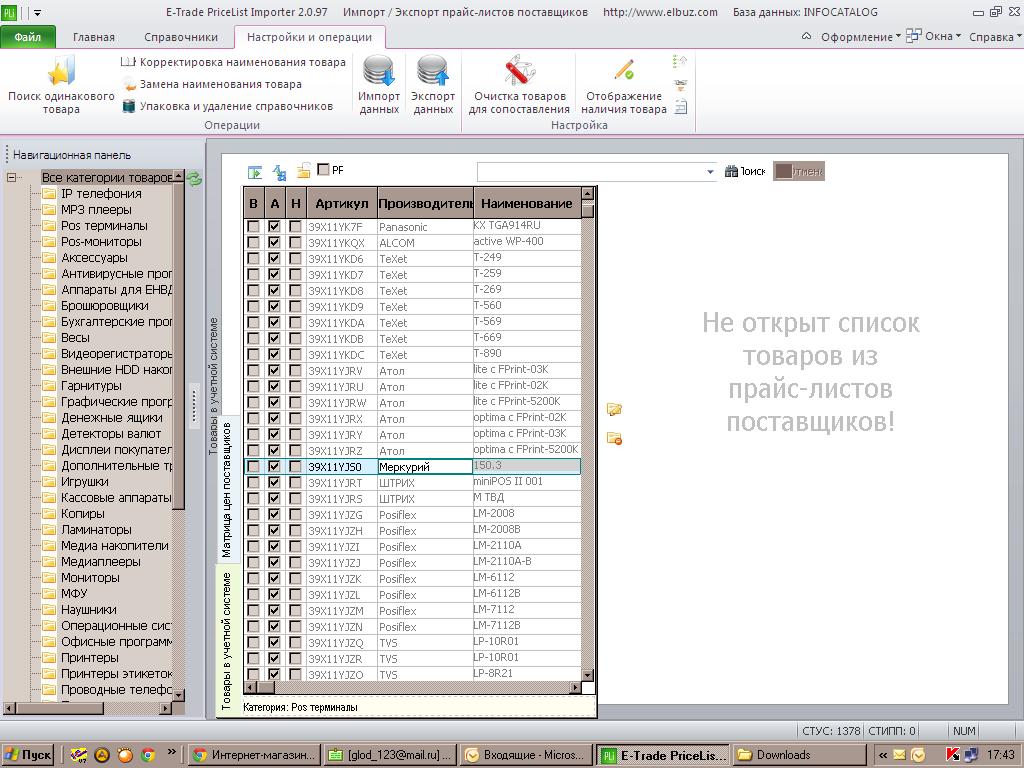Select the lower 'Товары в учетной системе' vertical tab

(227, 641)
